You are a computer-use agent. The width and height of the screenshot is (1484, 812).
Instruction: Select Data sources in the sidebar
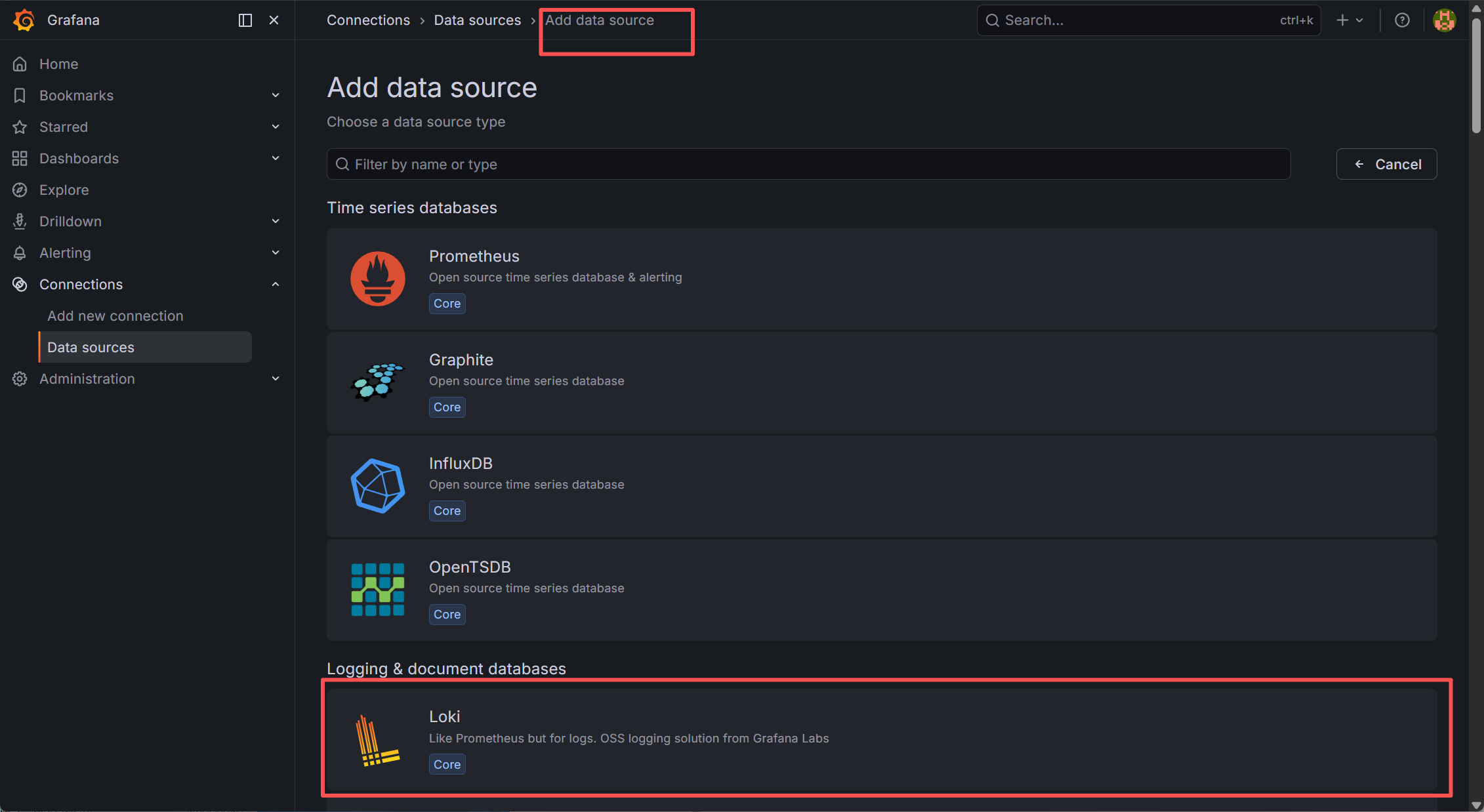tap(145, 347)
